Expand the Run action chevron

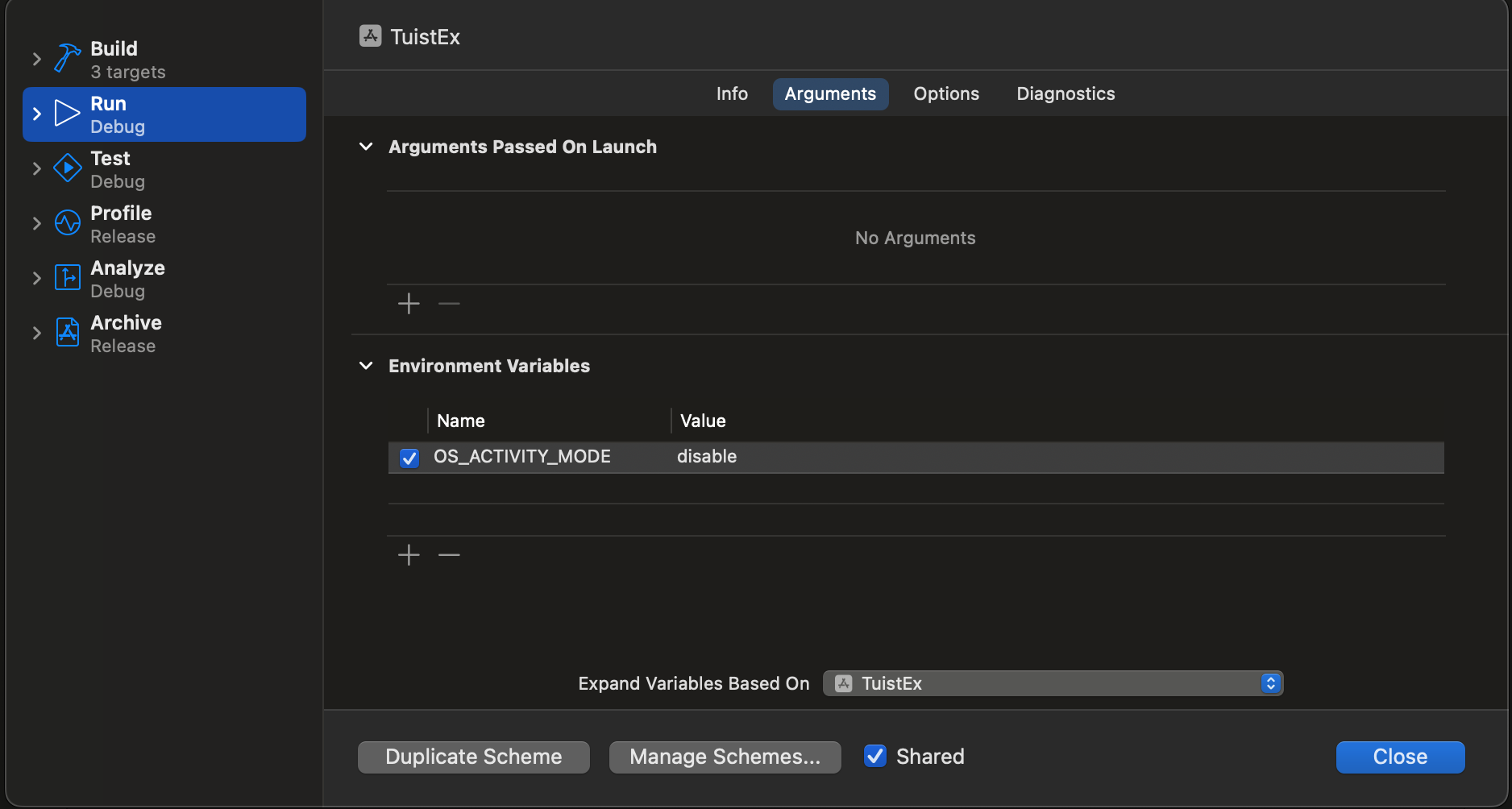click(x=36, y=114)
